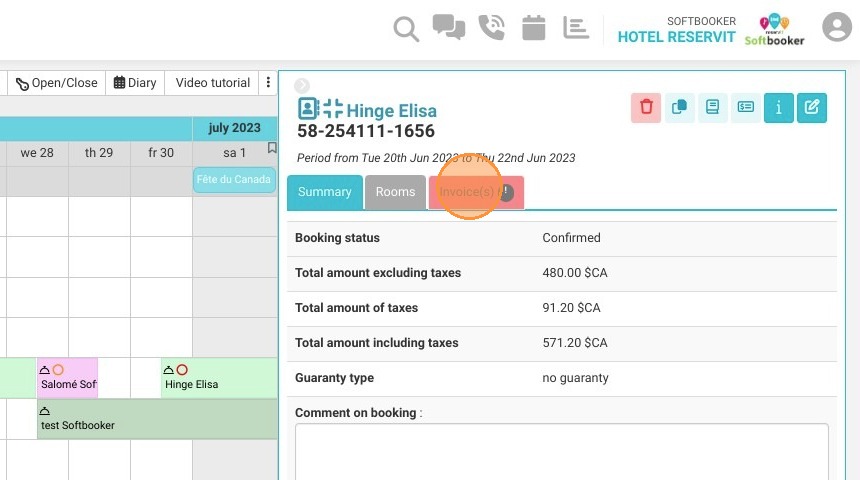860x480 pixels.
Task: Click the 480.00 $CA amount
Action: 575,273
